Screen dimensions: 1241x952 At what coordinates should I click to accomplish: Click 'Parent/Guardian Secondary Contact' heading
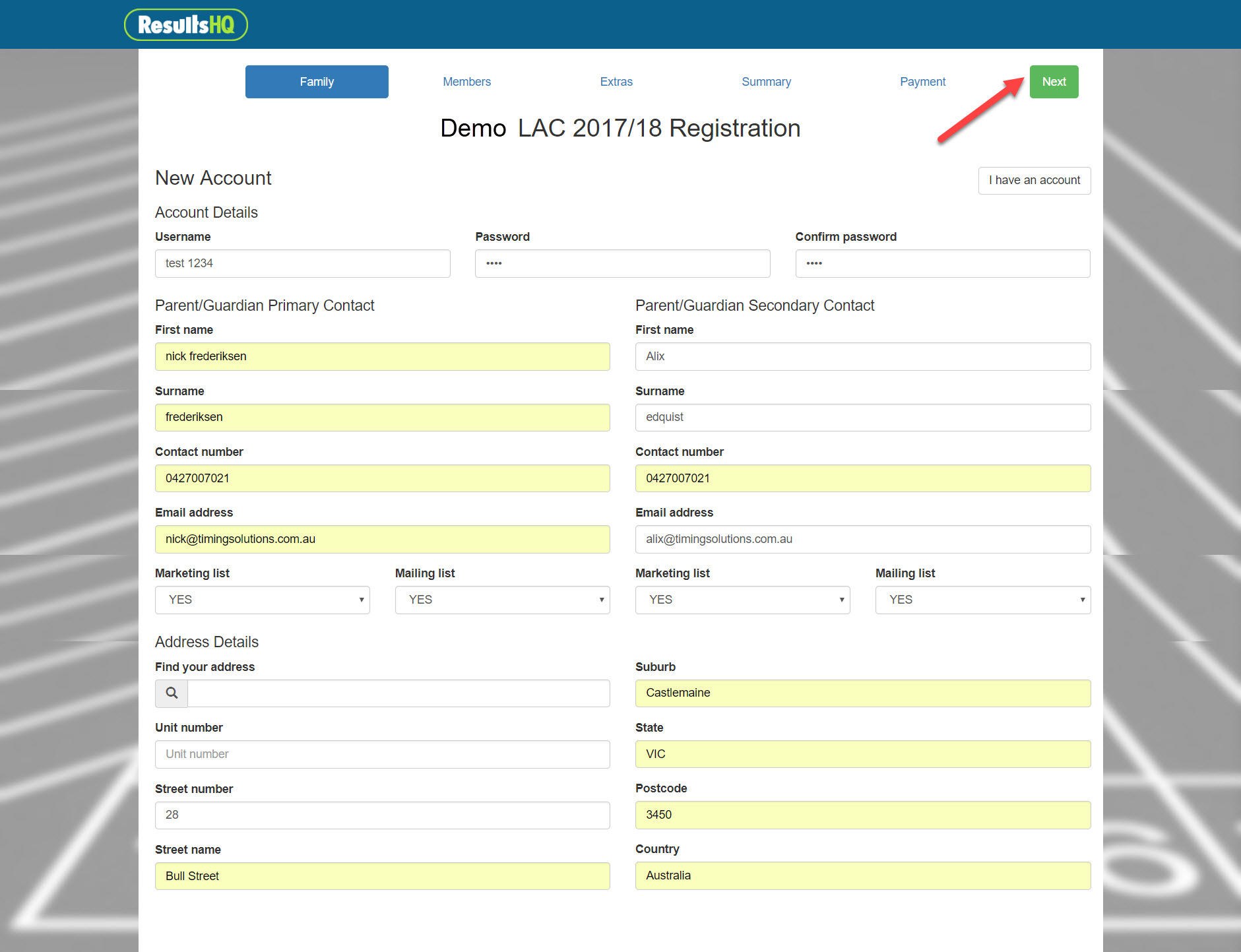755,305
